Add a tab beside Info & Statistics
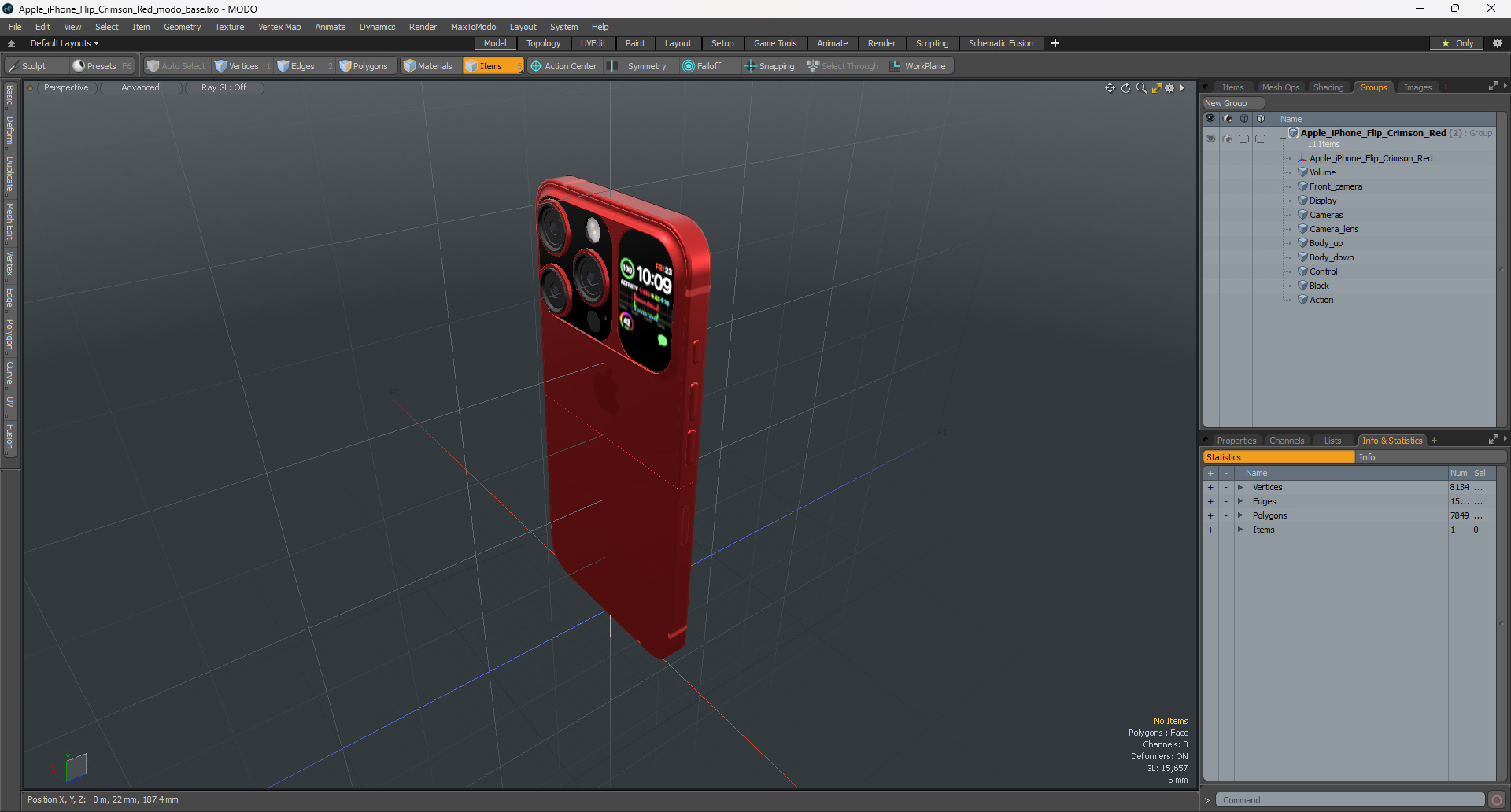The width and height of the screenshot is (1511, 812). click(x=1434, y=441)
